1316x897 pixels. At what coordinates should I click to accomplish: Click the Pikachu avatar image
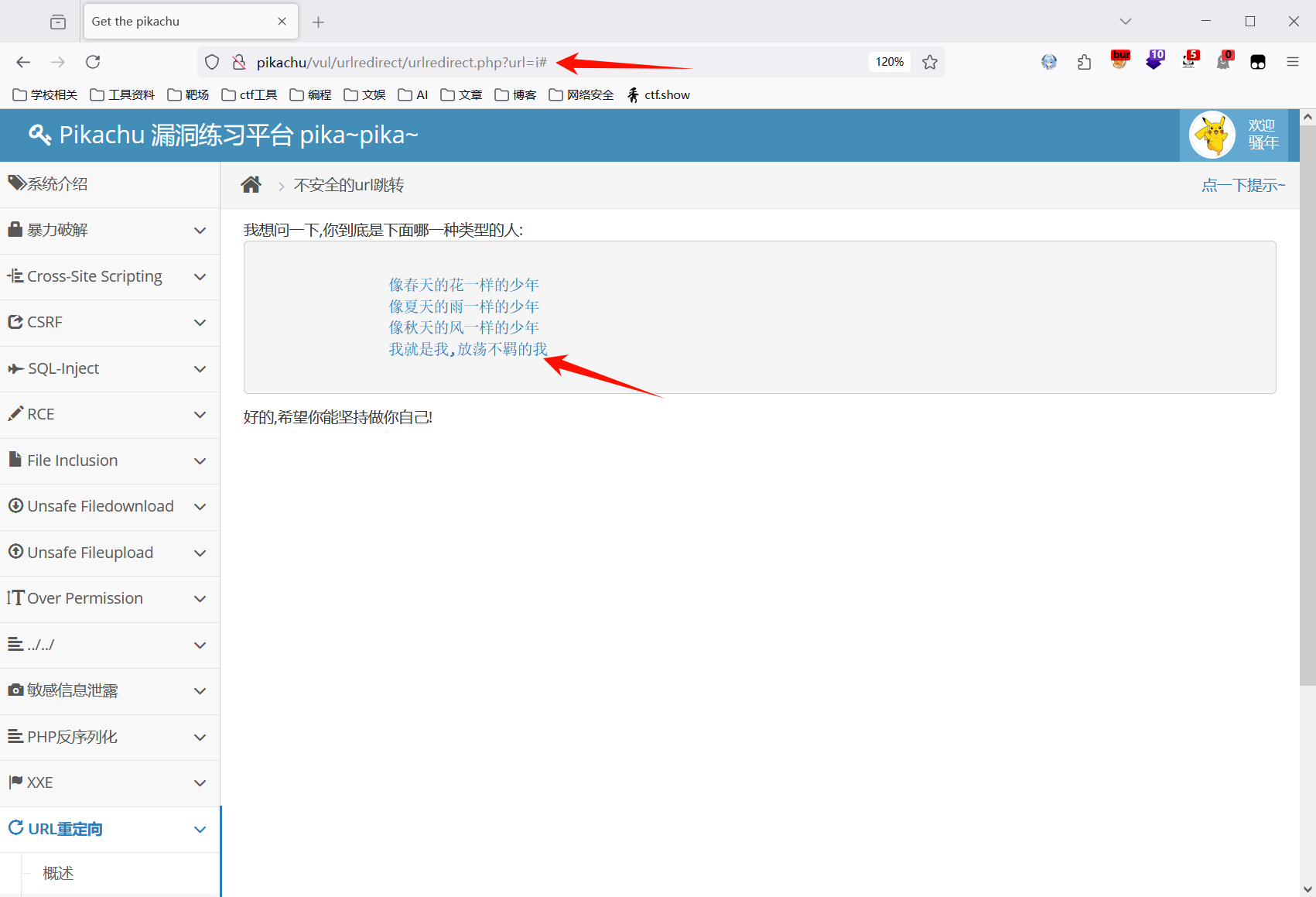point(1212,135)
